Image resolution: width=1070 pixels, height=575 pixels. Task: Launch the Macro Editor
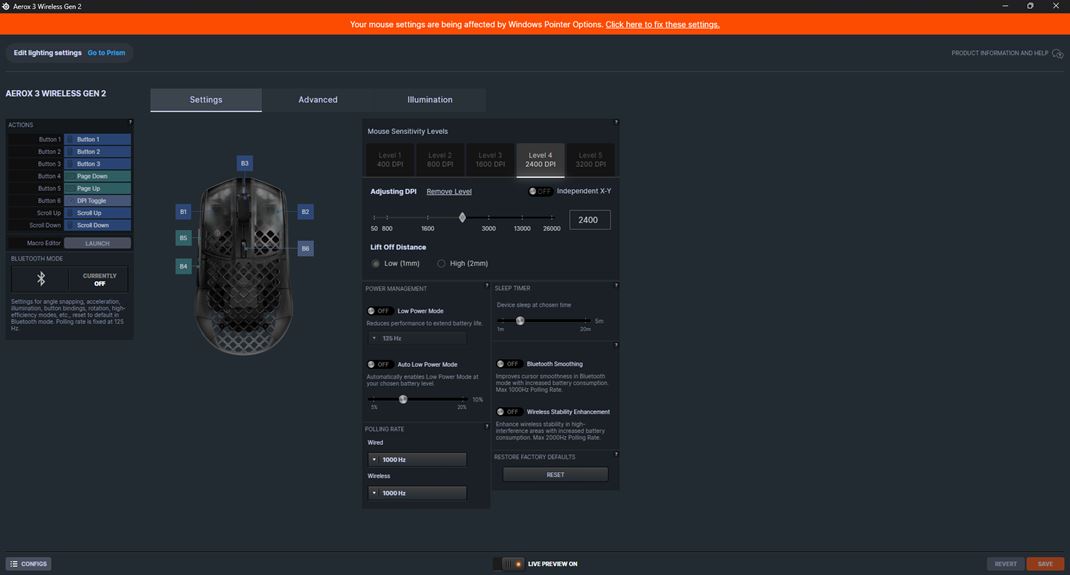click(98, 244)
